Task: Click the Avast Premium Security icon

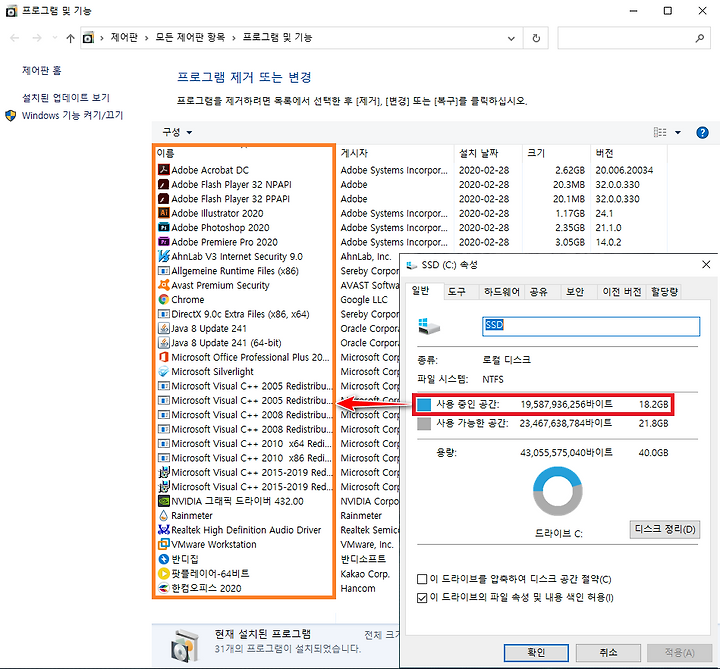Action: 163,285
